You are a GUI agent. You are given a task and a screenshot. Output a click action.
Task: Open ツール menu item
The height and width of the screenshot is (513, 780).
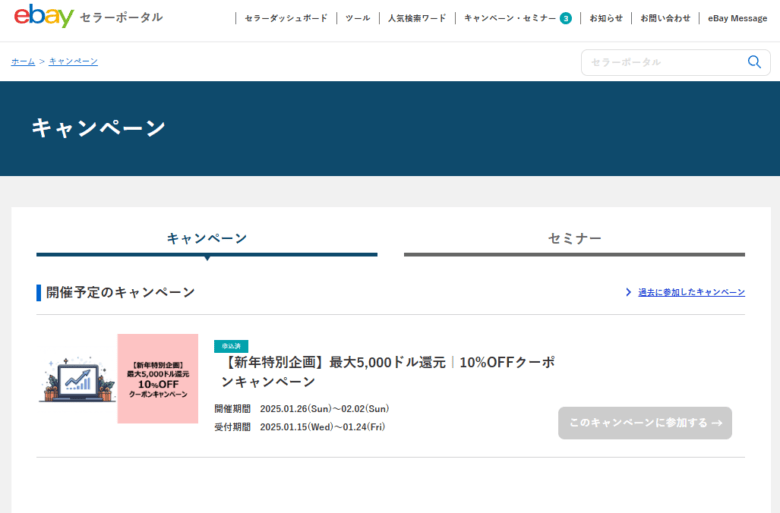pyautogui.click(x=357, y=18)
